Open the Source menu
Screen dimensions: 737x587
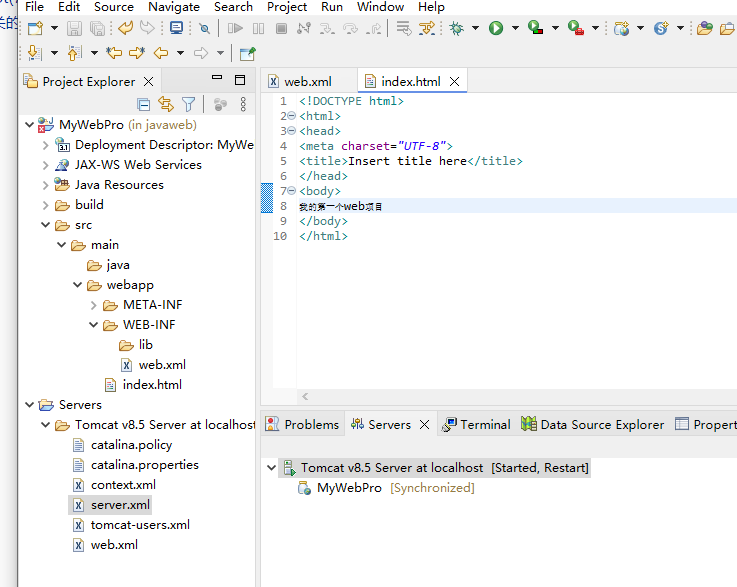(114, 7)
